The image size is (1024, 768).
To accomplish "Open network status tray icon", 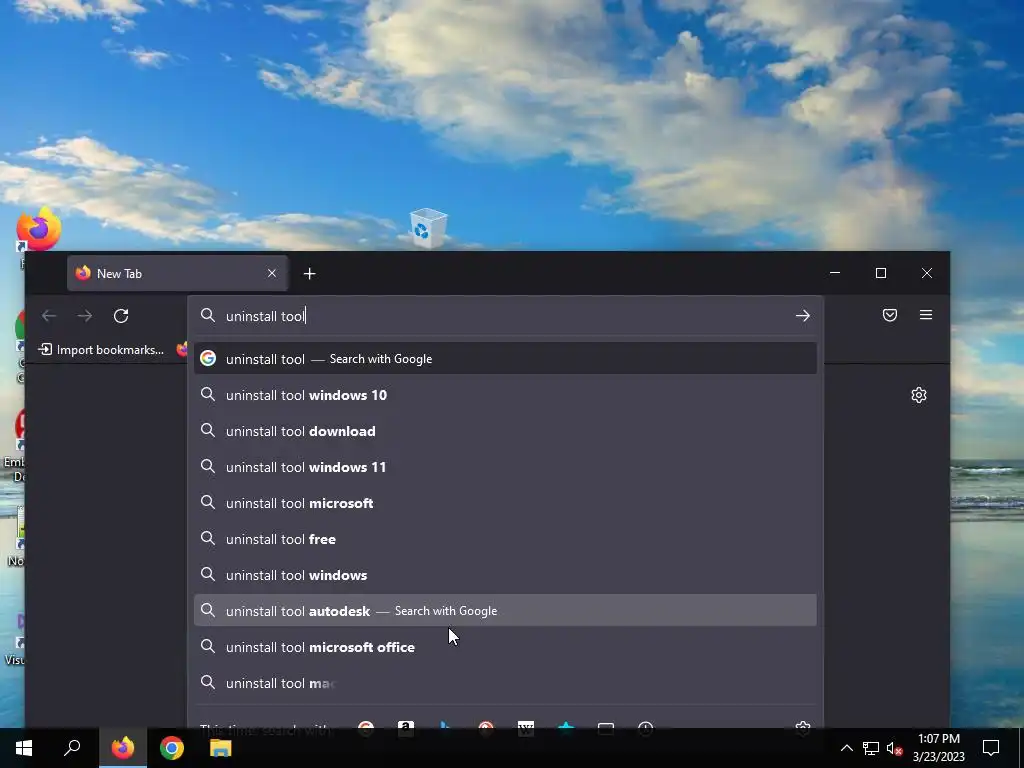I will click(871, 748).
